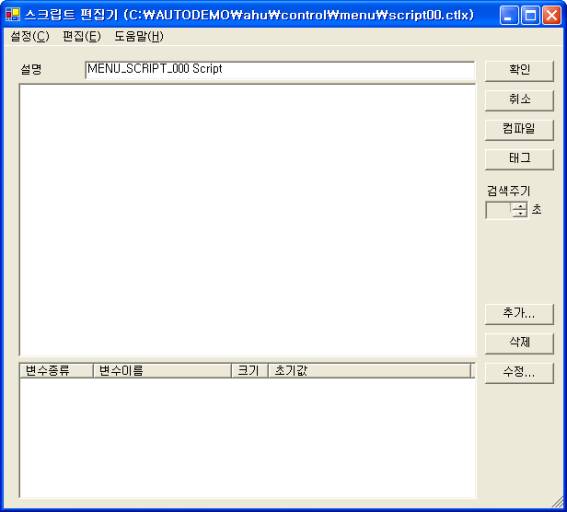567x512 pixels.
Task: Click the 설명 description text field
Action: click(280, 70)
